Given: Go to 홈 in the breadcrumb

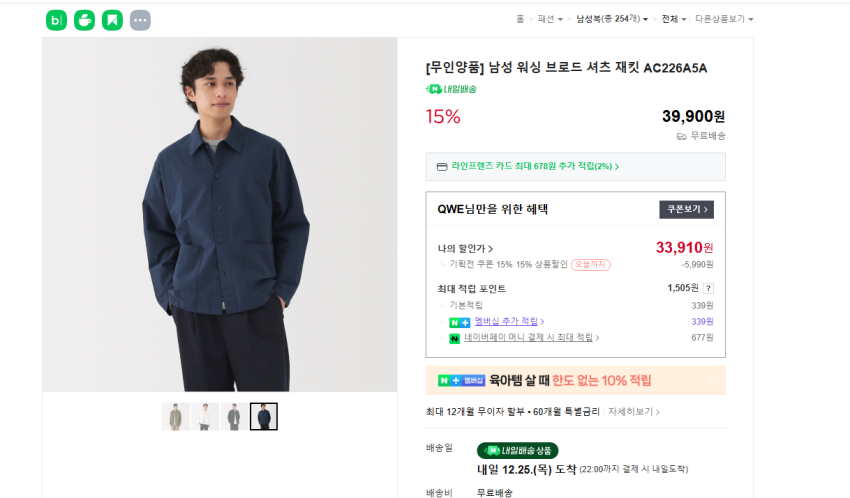Looking at the screenshot, I should tap(520, 19).
